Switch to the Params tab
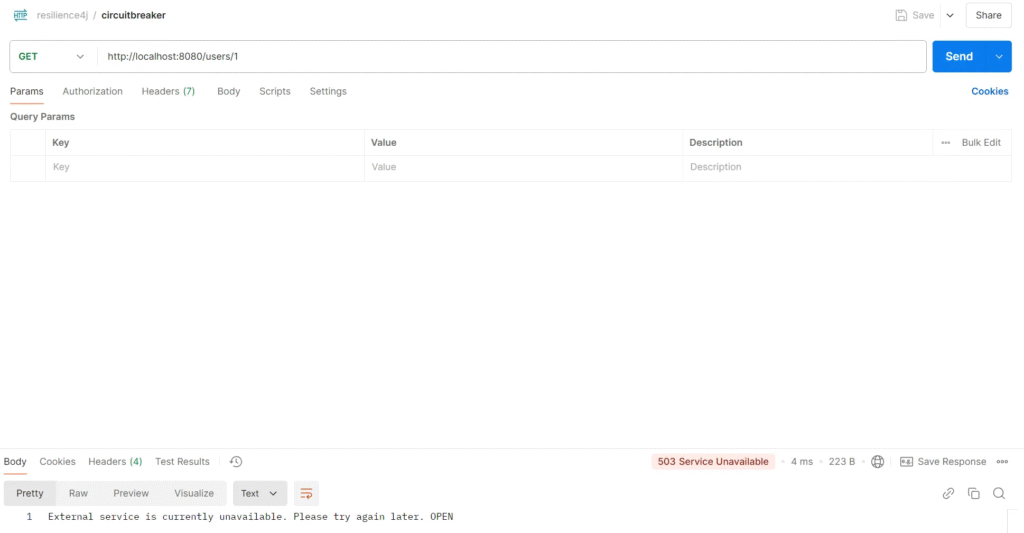This screenshot has width=1024, height=533. point(27,91)
